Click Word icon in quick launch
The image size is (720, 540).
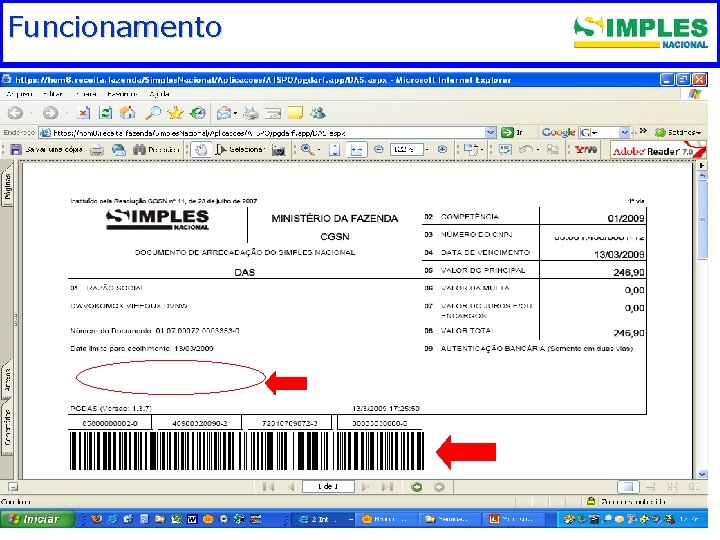point(191,519)
